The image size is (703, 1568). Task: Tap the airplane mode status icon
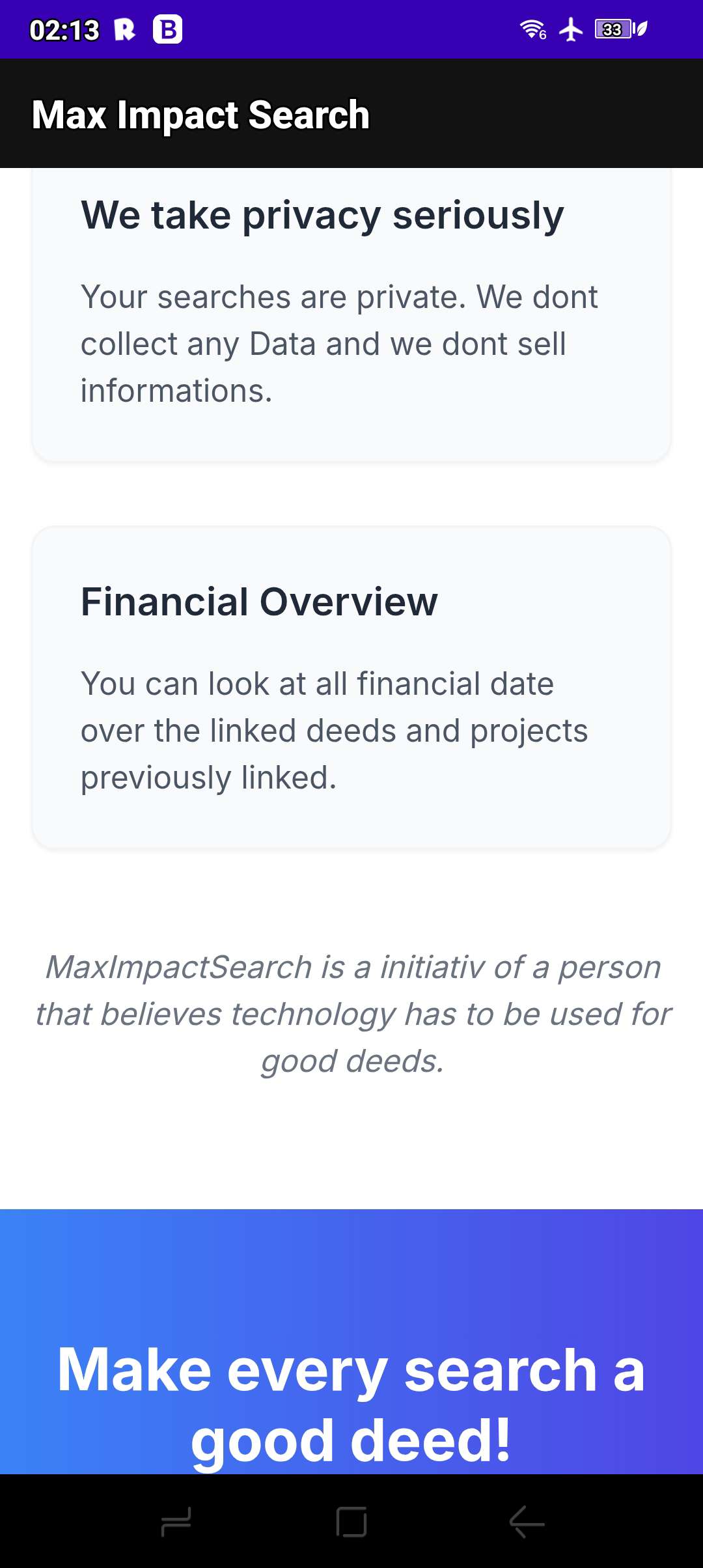click(571, 29)
